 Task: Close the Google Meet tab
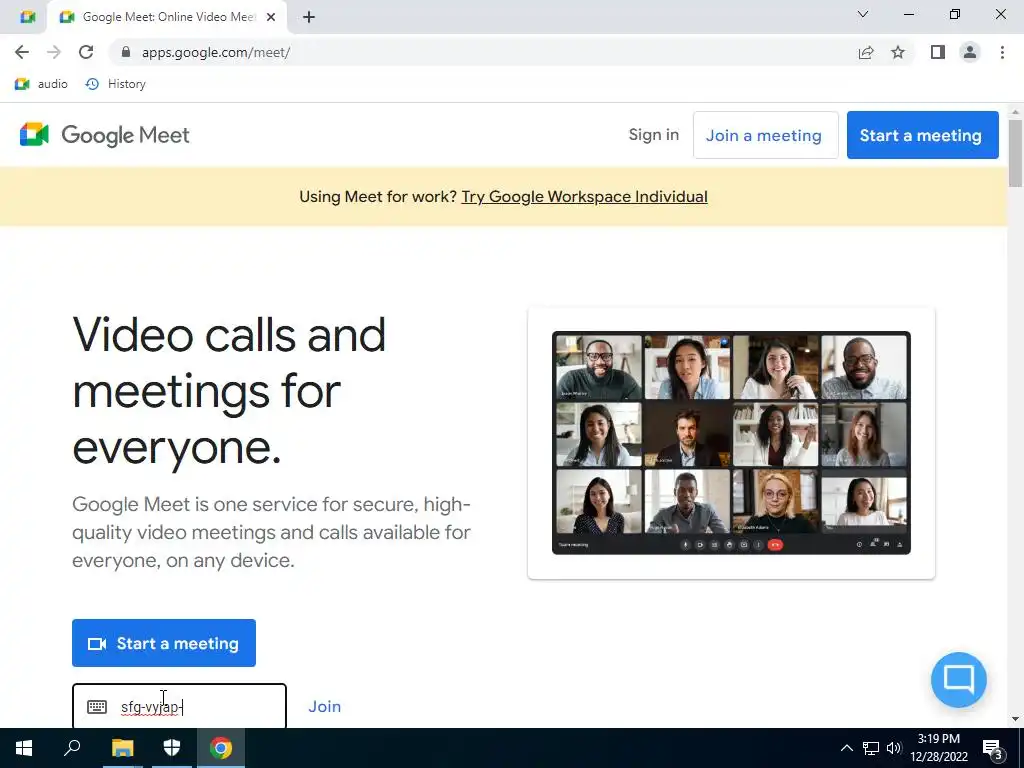pos(271,17)
